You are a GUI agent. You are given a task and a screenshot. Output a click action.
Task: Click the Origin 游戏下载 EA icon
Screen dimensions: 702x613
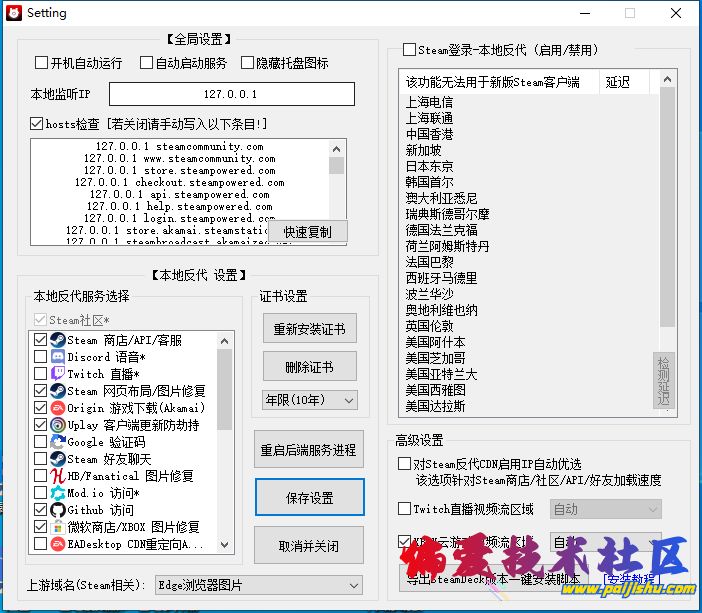58,408
